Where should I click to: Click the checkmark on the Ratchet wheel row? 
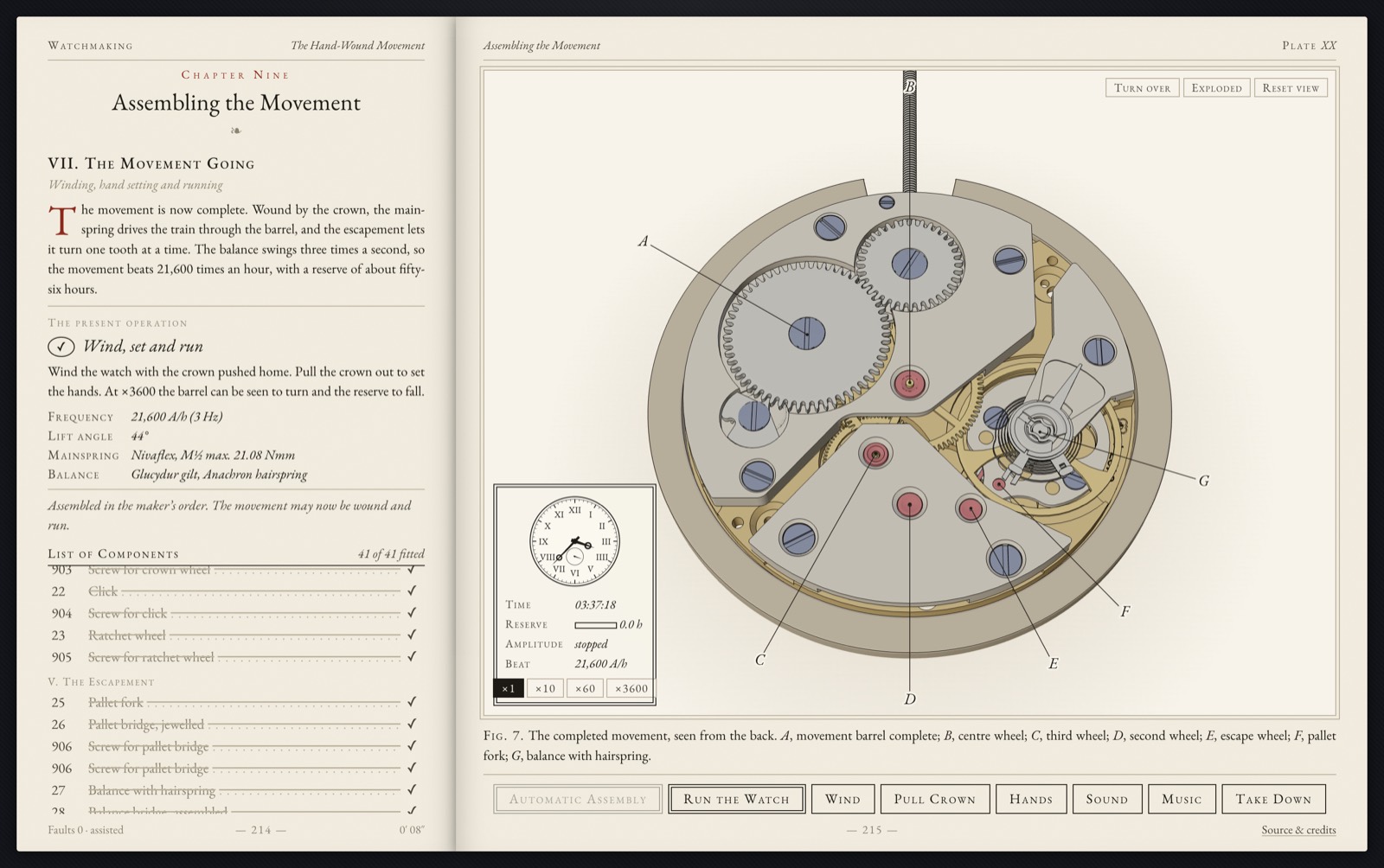412,635
